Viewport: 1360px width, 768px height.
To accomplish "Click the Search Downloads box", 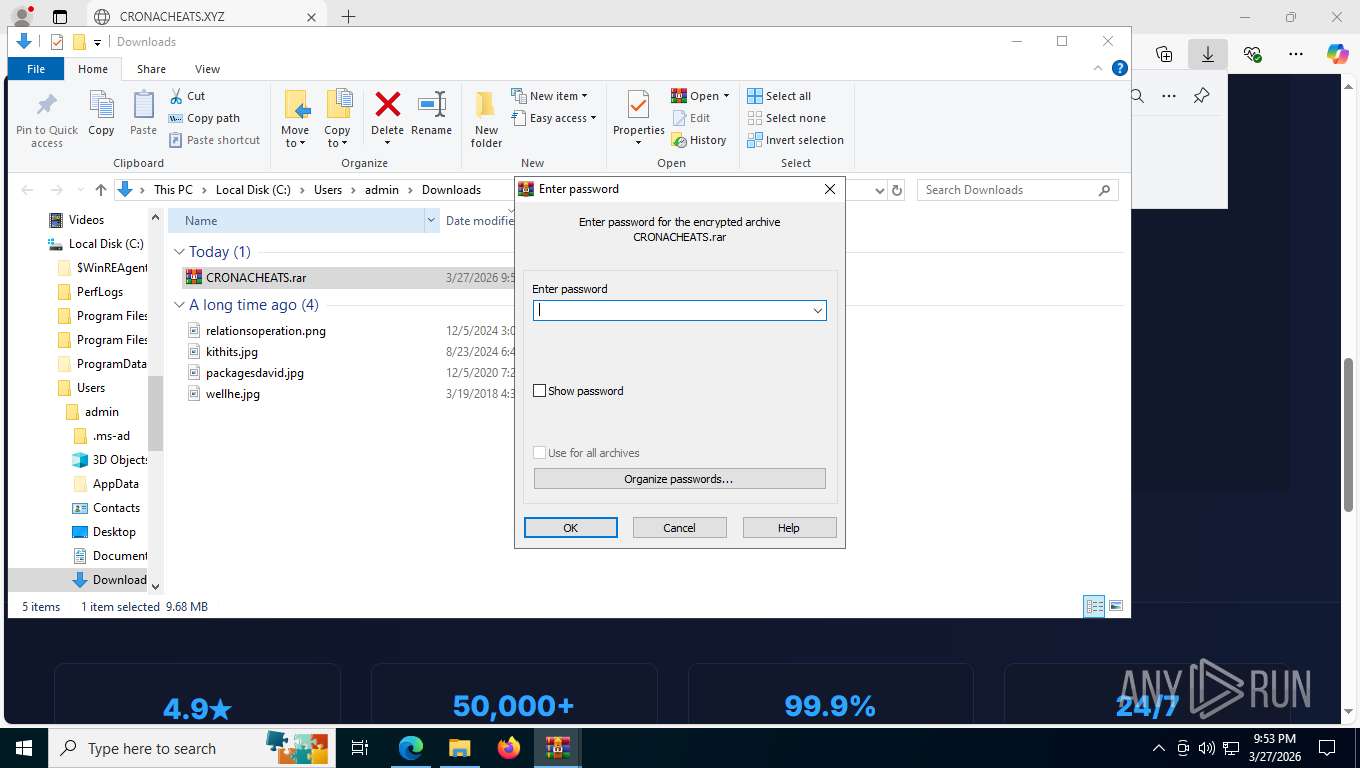I will click(x=1017, y=190).
